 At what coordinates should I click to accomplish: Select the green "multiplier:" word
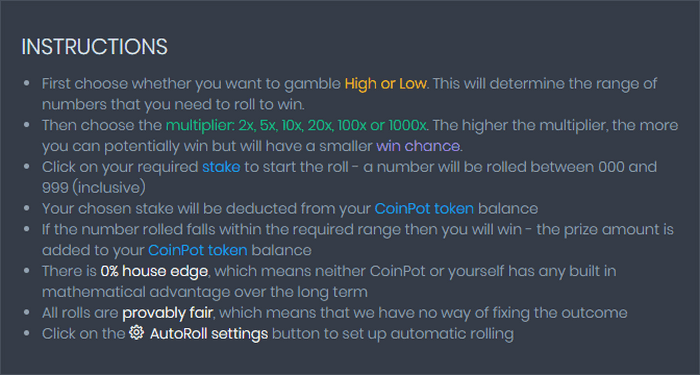click(x=200, y=125)
